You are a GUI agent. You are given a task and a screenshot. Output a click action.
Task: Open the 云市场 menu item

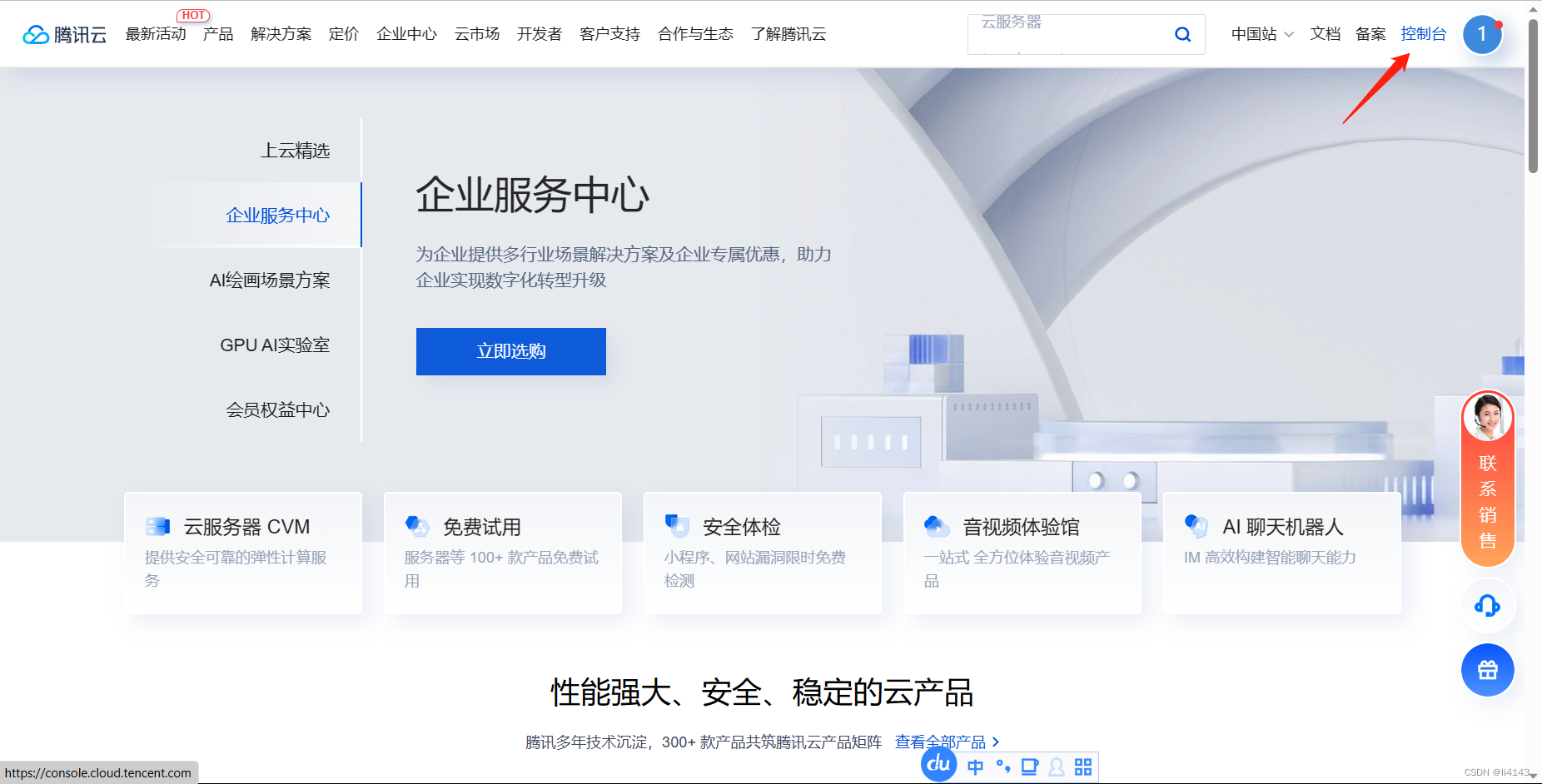point(477,34)
